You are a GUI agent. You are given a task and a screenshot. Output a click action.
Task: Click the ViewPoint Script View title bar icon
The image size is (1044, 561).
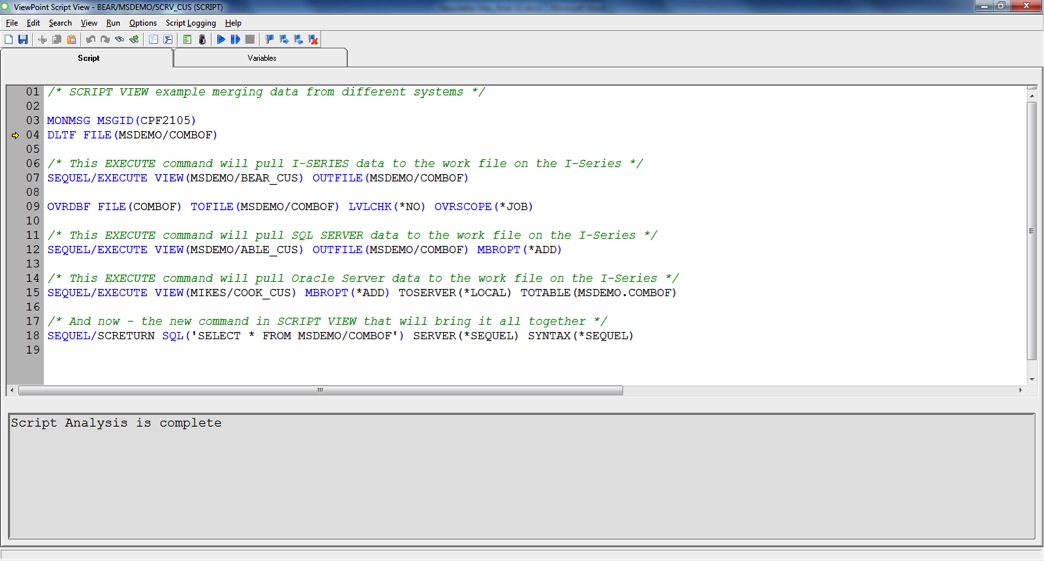point(5,7)
